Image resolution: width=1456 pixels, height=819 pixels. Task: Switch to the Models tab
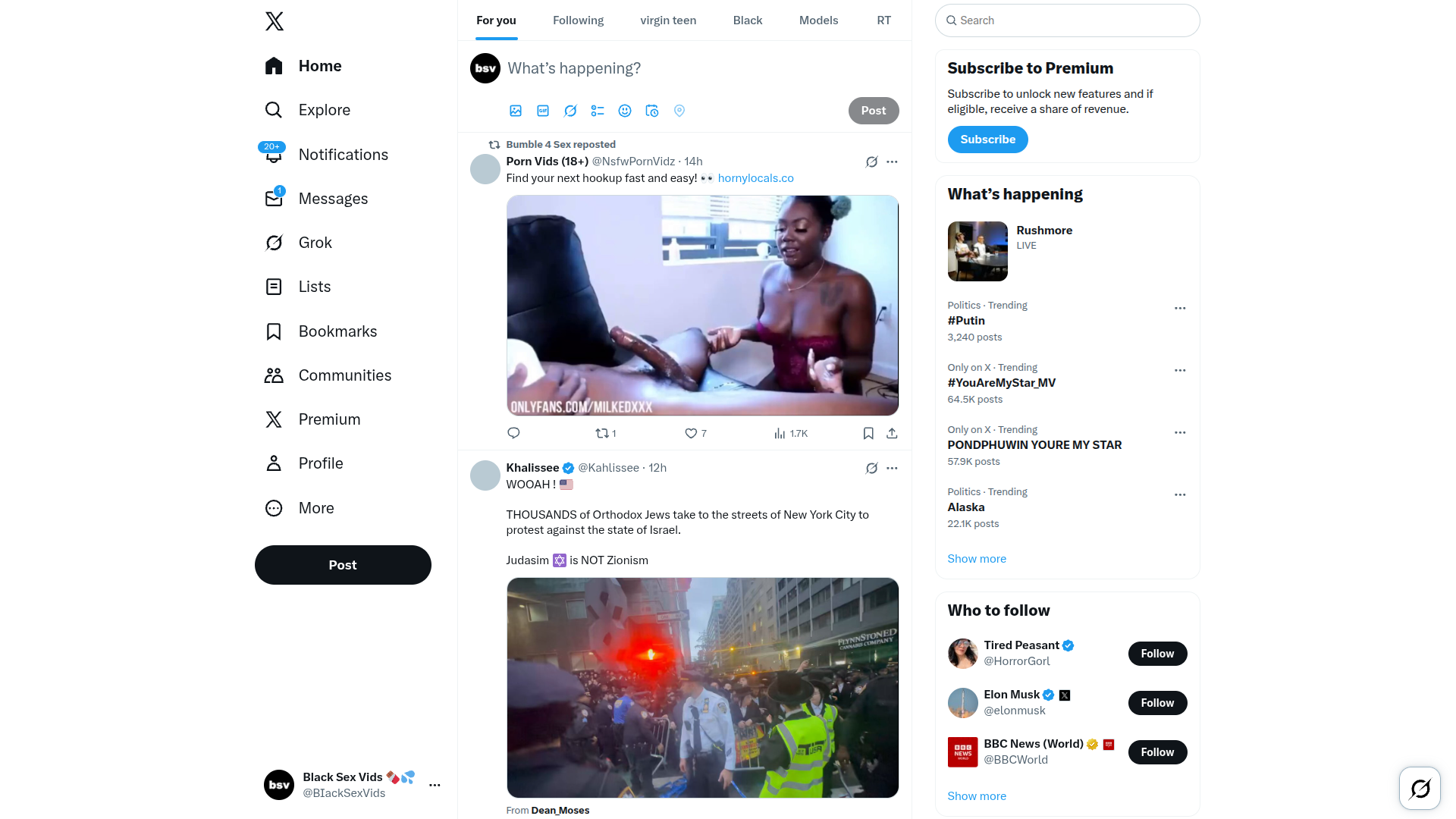818,20
